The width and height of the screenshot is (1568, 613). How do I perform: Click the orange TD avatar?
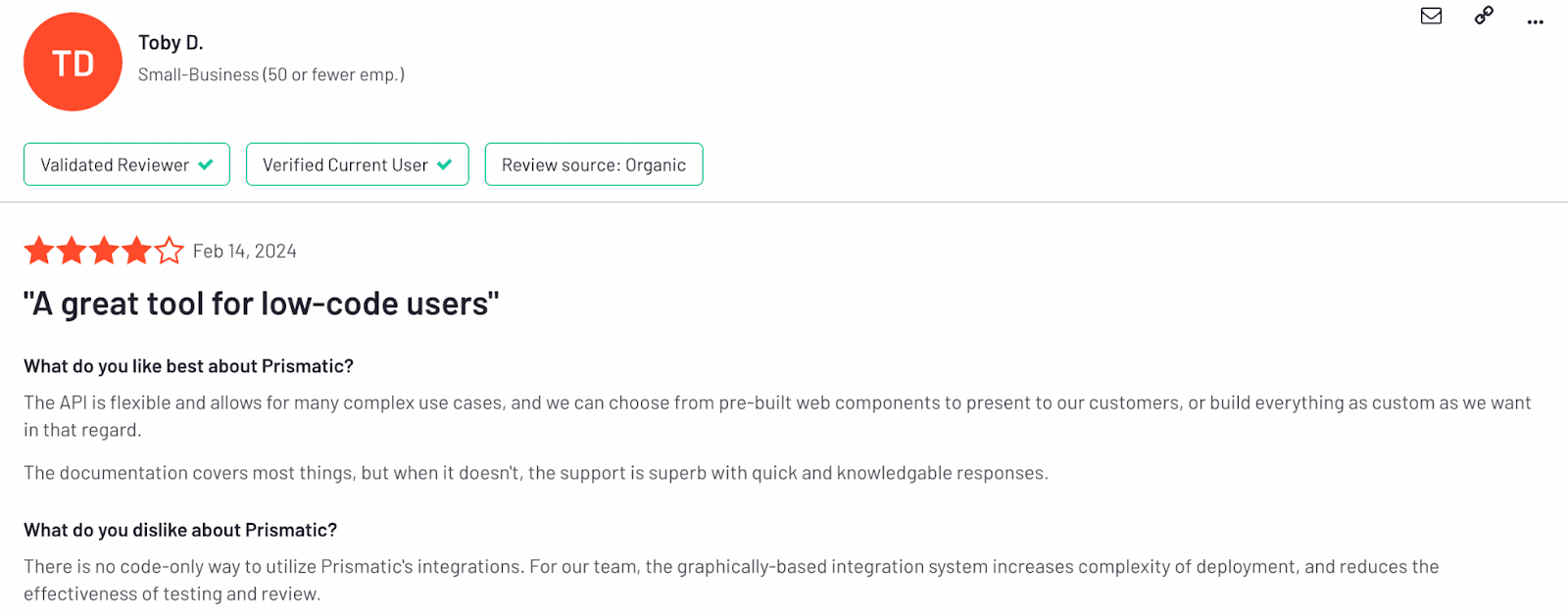point(73,63)
